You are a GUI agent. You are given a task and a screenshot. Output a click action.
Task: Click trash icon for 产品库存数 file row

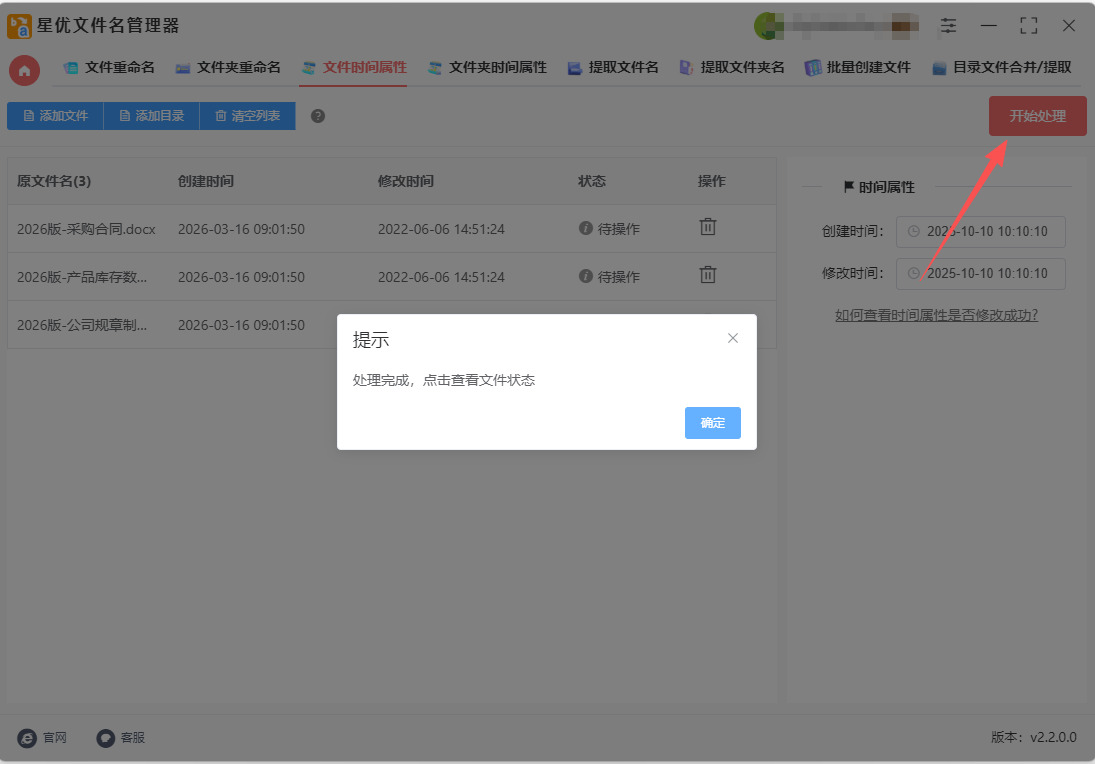(x=707, y=275)
